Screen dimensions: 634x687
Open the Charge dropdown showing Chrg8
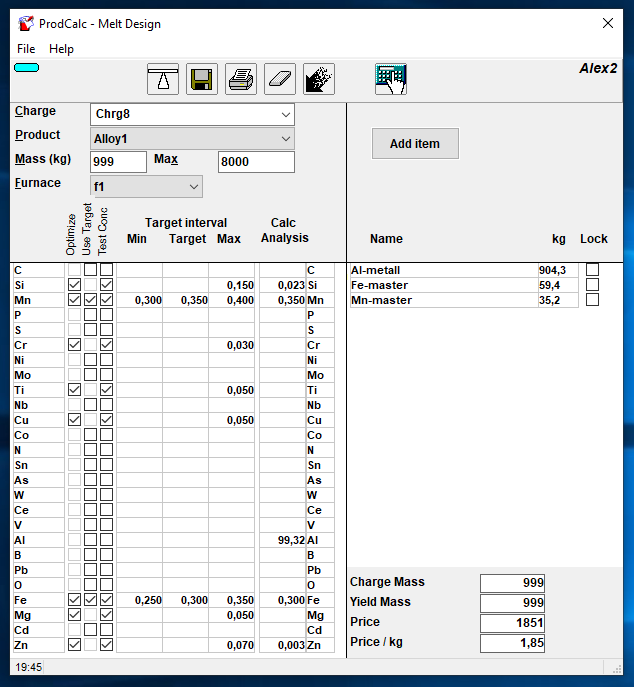[x=192, y=114]
